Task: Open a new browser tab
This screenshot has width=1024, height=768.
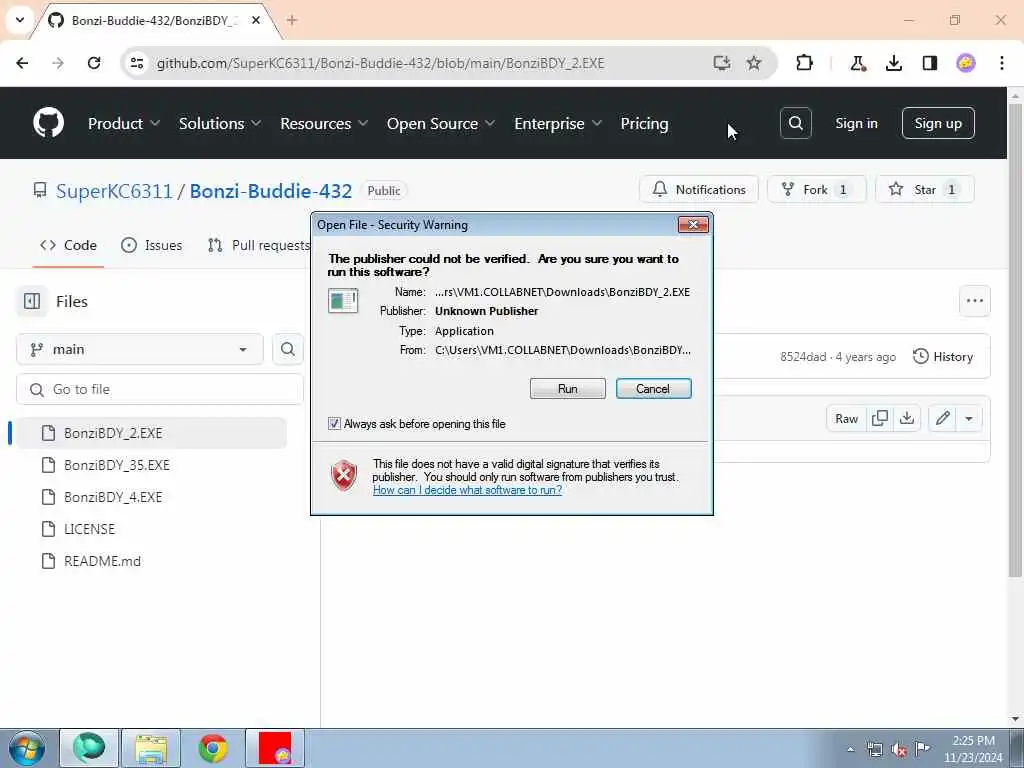Action: click(292, 20)
